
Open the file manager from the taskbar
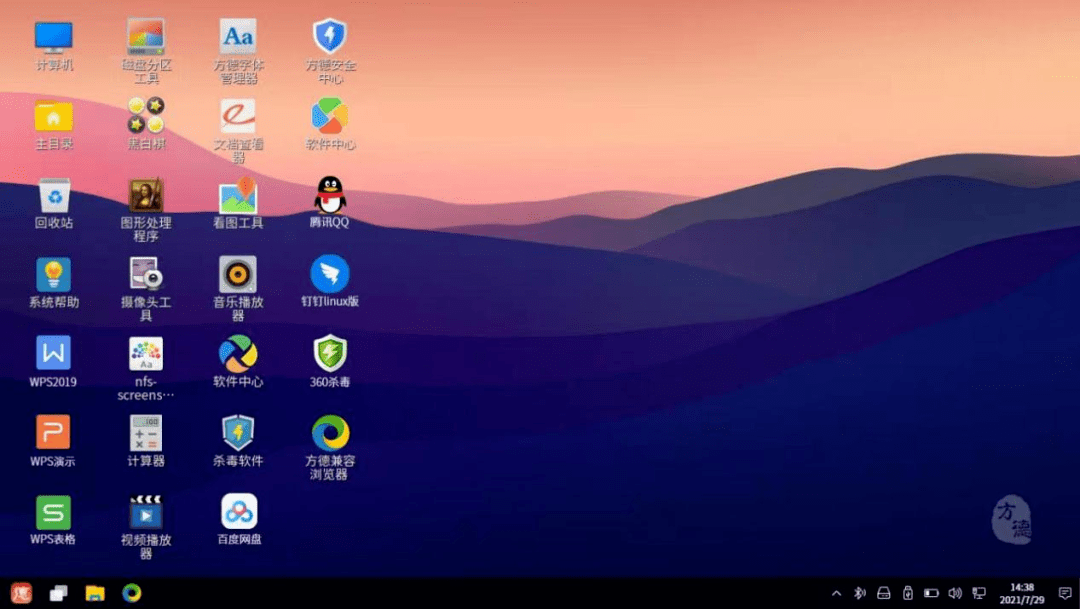(x=95, y=593)
